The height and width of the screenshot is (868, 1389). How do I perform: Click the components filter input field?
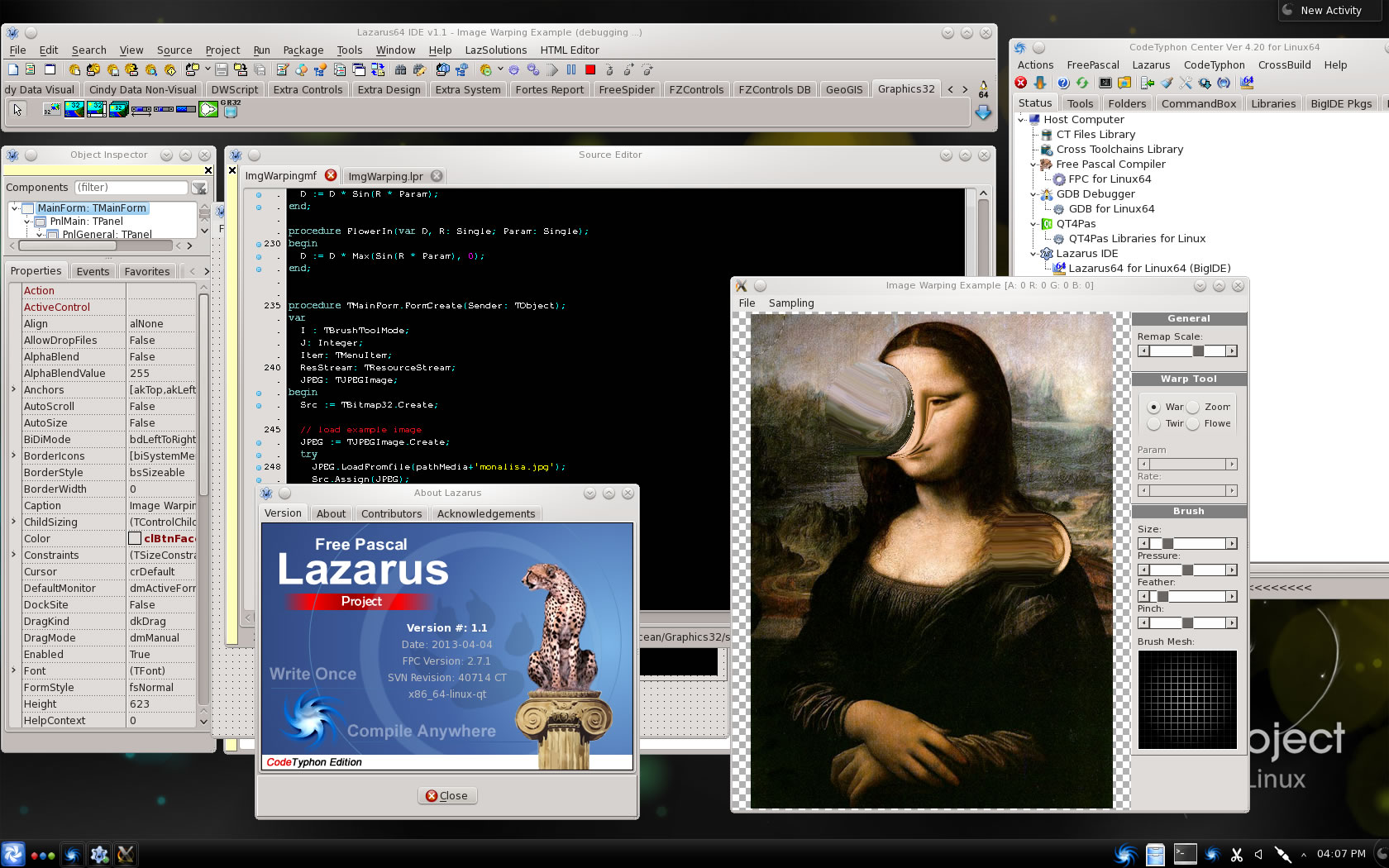(x=131, y=188)
